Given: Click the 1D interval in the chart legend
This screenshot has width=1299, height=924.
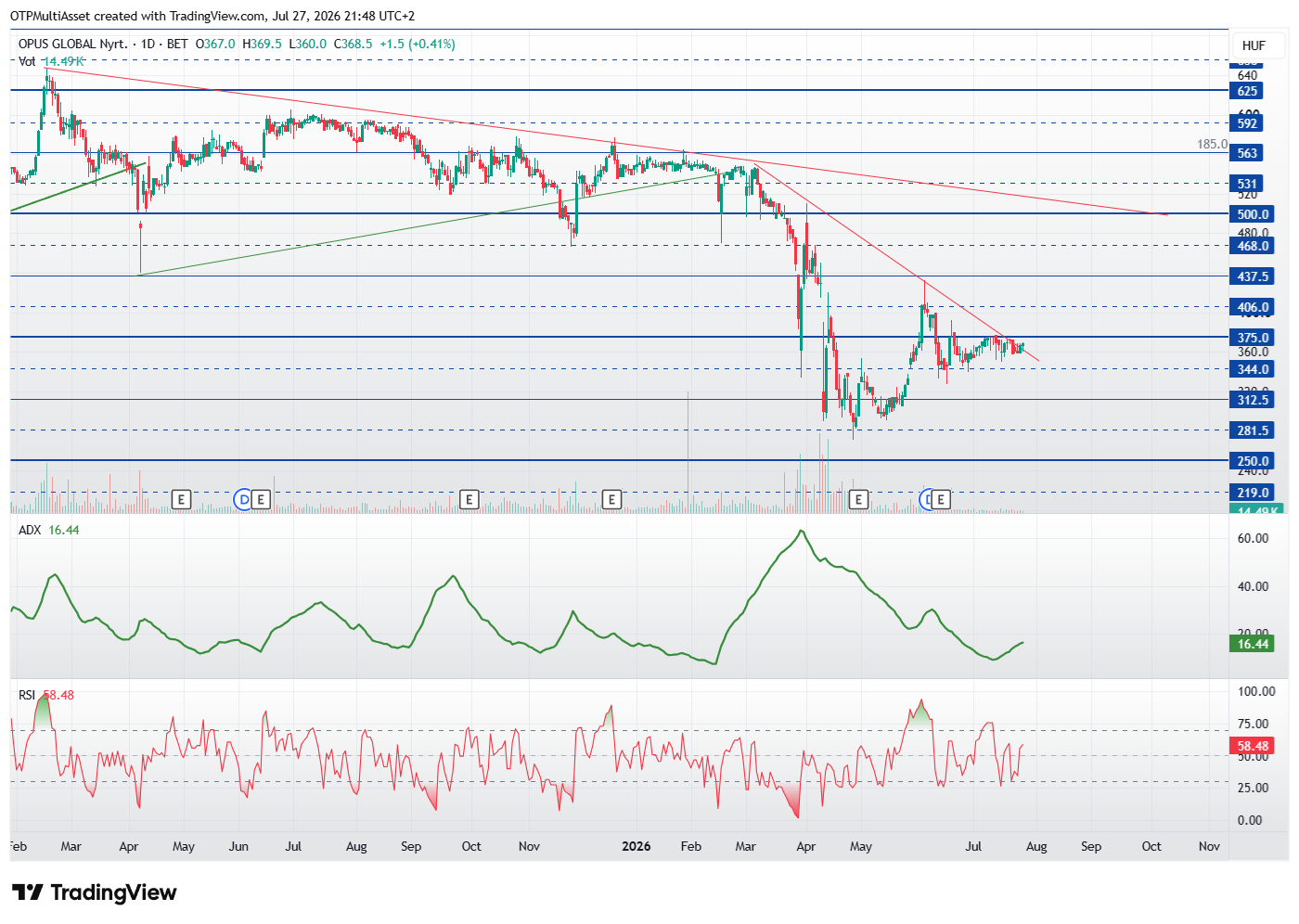Looking at the screenshot, I should click(148, 44).
